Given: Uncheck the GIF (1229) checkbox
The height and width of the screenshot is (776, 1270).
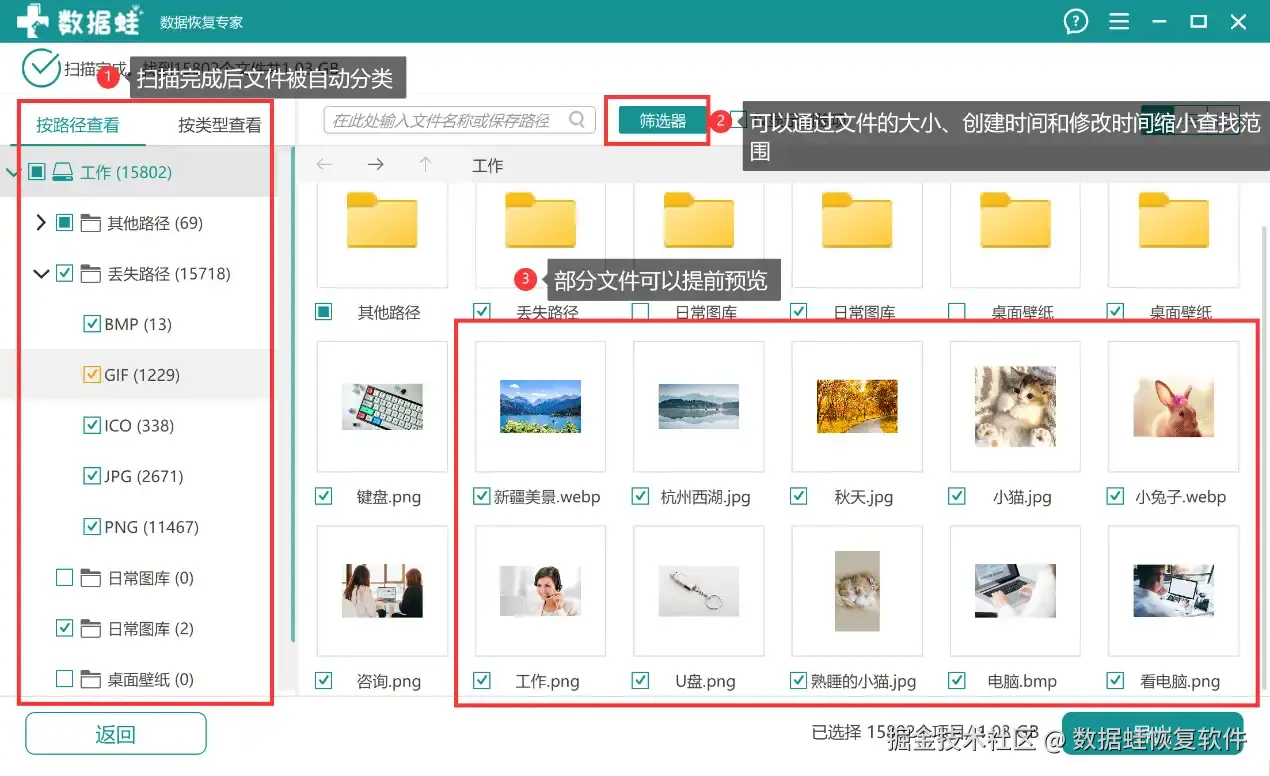Looking at the screenshot, I should pos(92,375).
